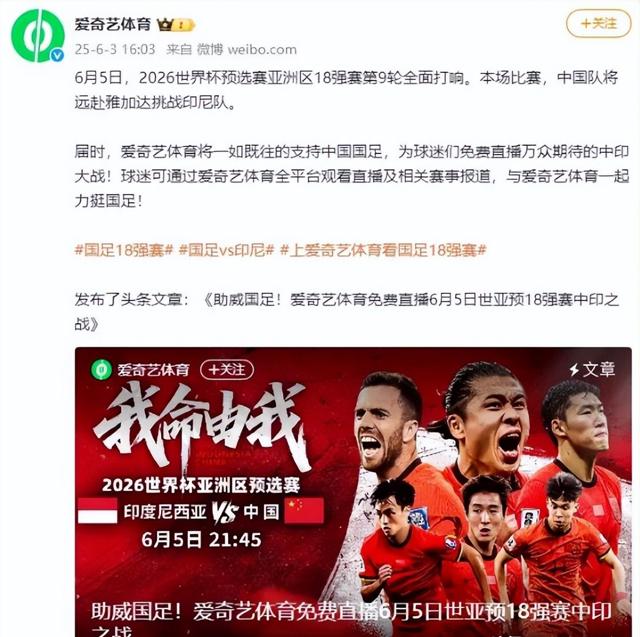640x637 pixels.
Task: Click the lightning 文章 icon label
Action: coord(591,370)
